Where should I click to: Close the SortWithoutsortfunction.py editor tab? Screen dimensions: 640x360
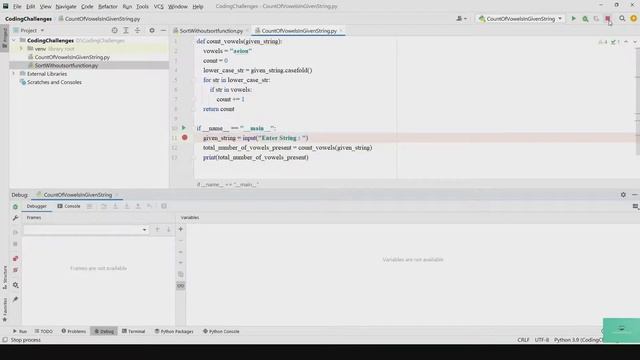coord(247,31)
